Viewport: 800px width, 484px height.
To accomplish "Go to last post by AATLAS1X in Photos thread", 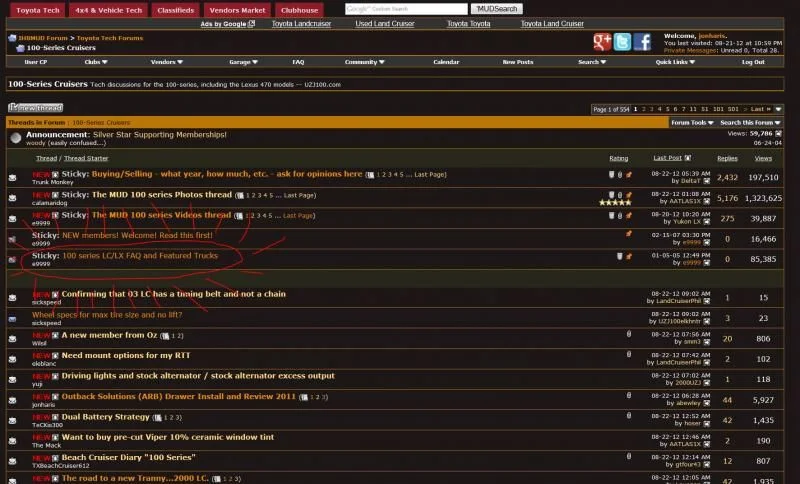I will pos(707,201).
